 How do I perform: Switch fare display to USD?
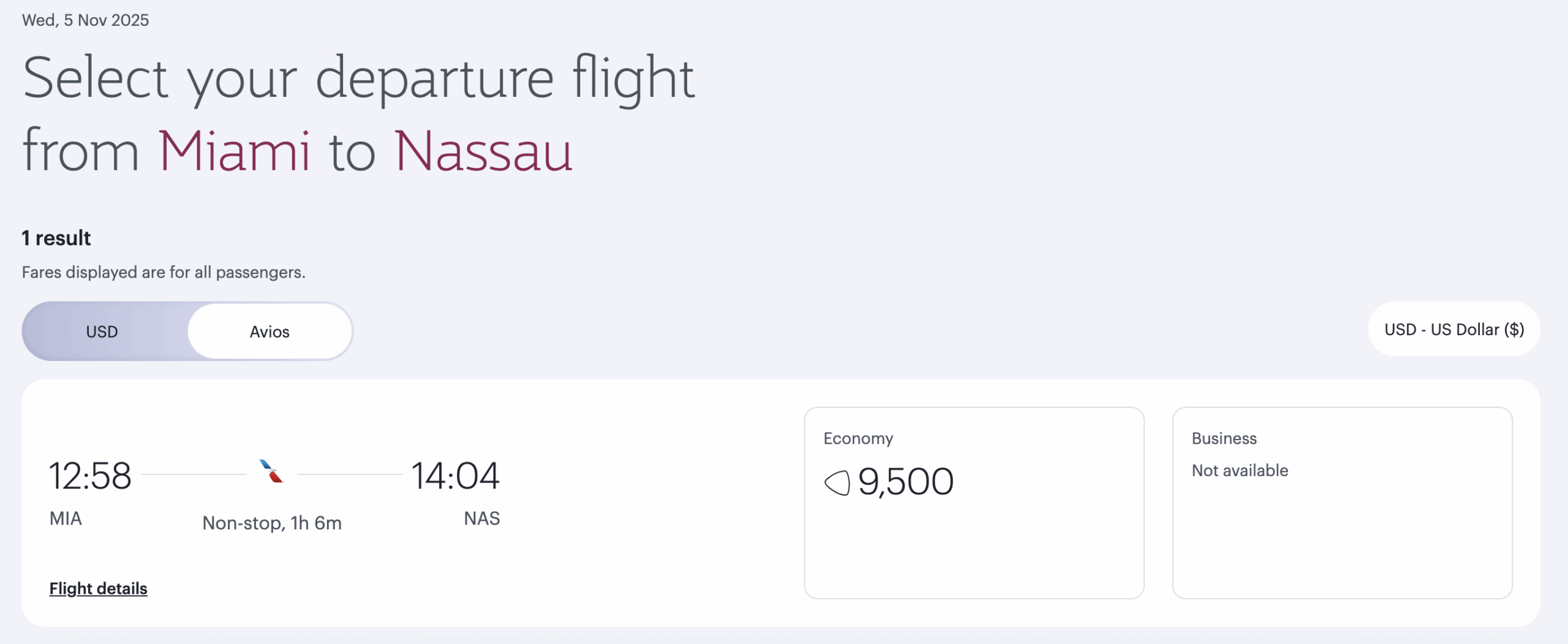pos(102,331)
